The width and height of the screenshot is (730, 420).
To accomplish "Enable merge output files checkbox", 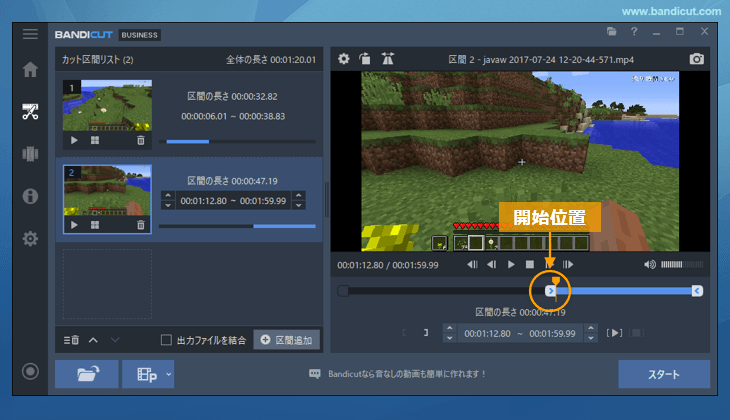I will 166,340.
